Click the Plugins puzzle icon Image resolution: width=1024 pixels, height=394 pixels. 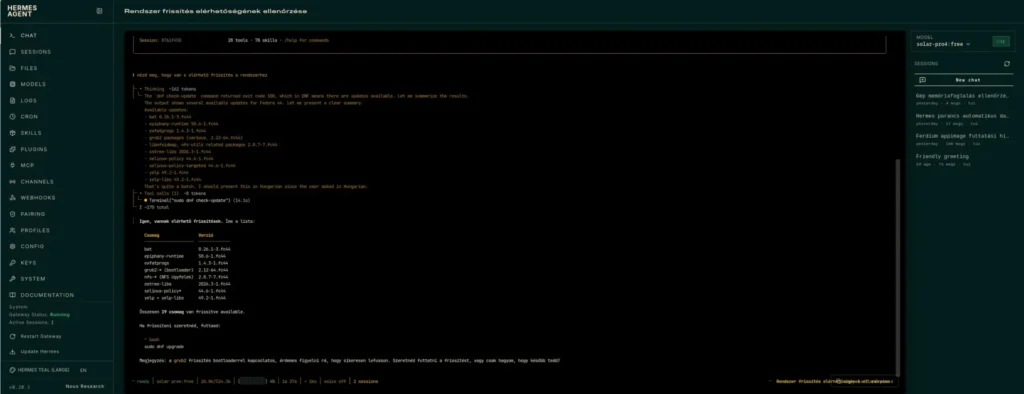(x=12, y=149)
